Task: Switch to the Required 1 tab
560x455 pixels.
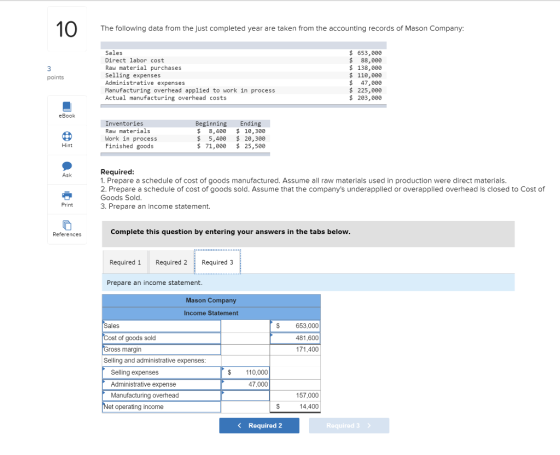Action: 125,262
